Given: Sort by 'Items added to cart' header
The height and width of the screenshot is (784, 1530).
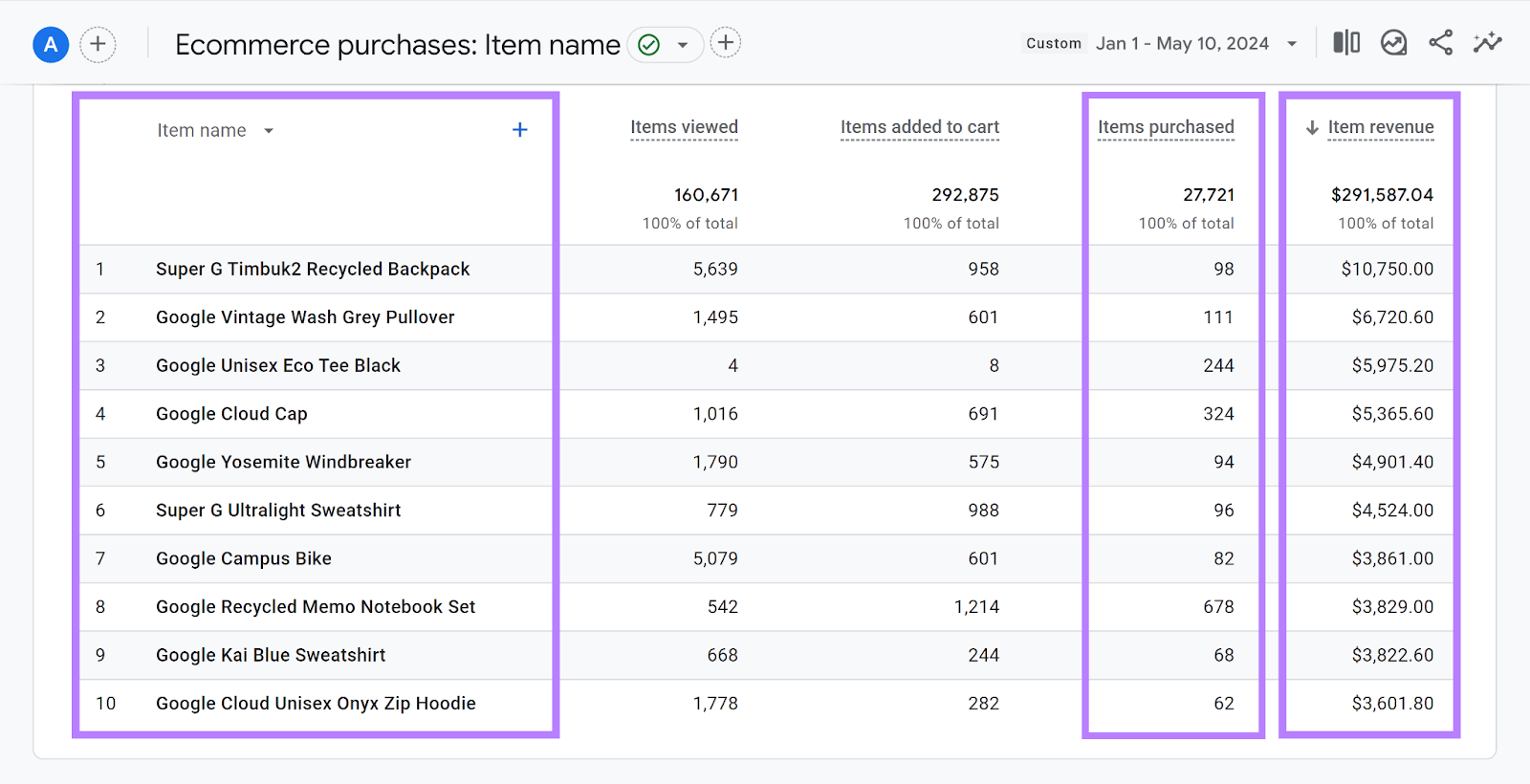Looking at the screenshot, I should click(x=920, y=127).
